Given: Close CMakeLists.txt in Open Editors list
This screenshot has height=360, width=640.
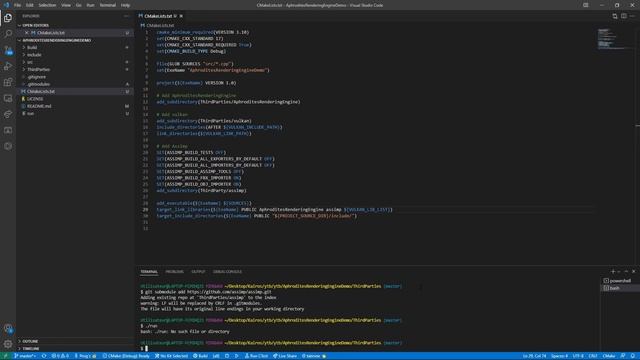Looking at the screenshot, I should (x=27, y=33).
